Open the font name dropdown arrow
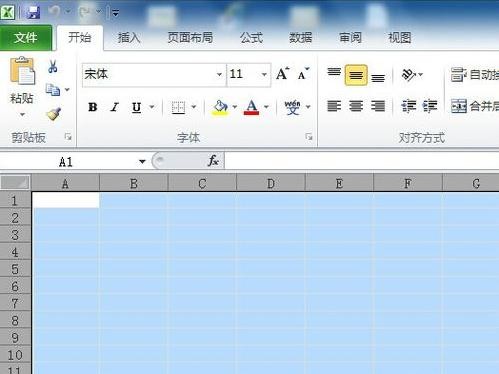This screenshot has width=499, height=374. [x=219, y=74]
